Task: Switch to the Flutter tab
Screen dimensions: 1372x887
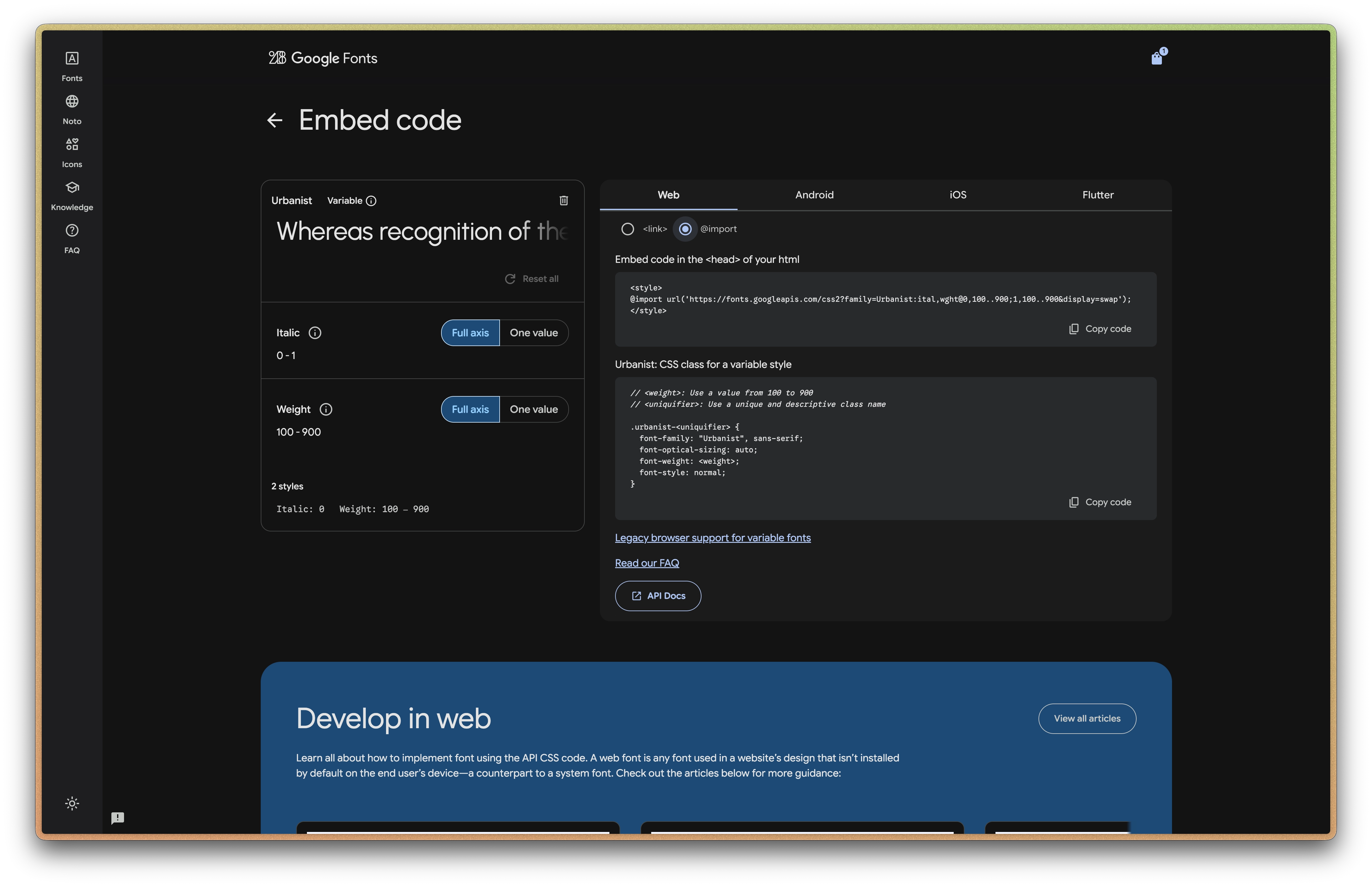Action: click(x=1097, y=195)
